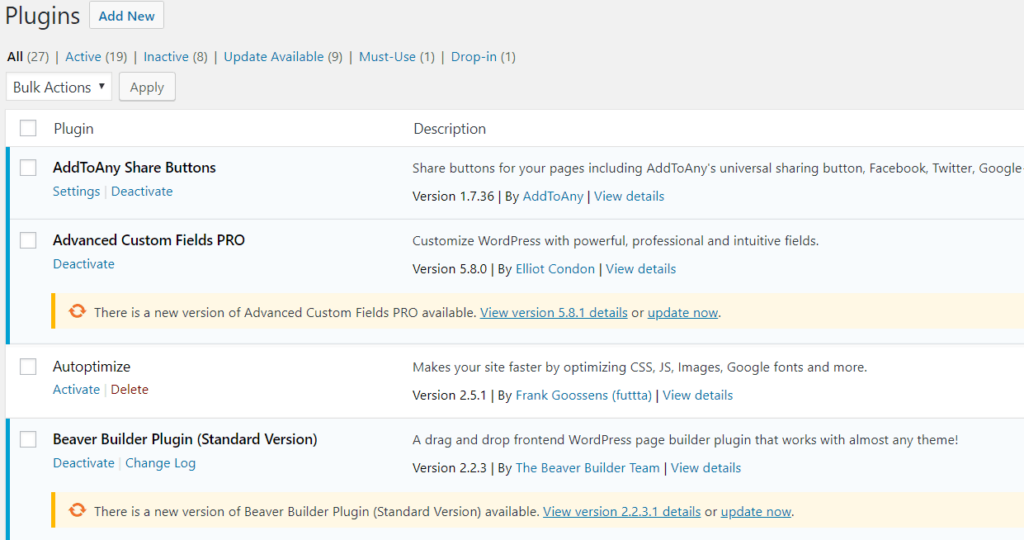Screen dimensions: 1024x540
Task: Open the Frank Goossens (futtta) author link
Action: point(583,395)
